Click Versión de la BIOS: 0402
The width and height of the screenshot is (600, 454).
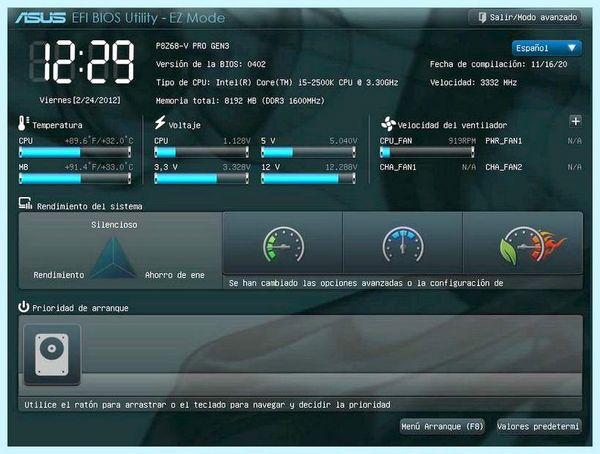(211, 64)
